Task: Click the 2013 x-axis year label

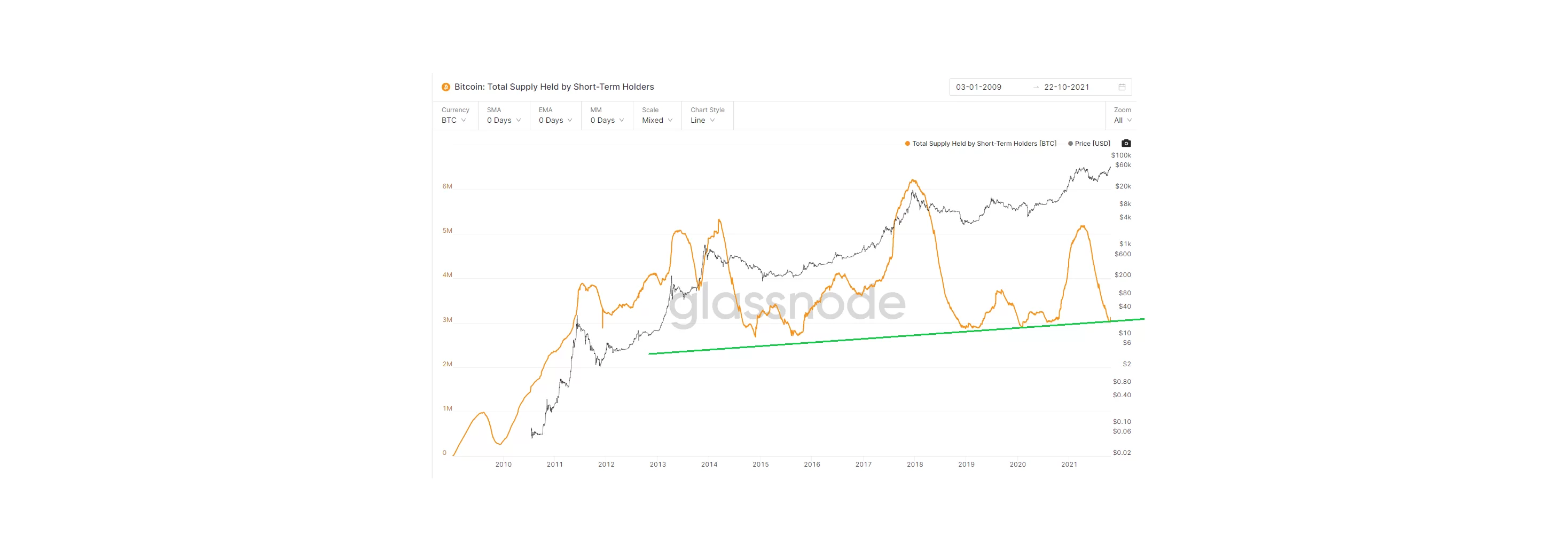Action: pyautogui.click(x=657, y=465)
